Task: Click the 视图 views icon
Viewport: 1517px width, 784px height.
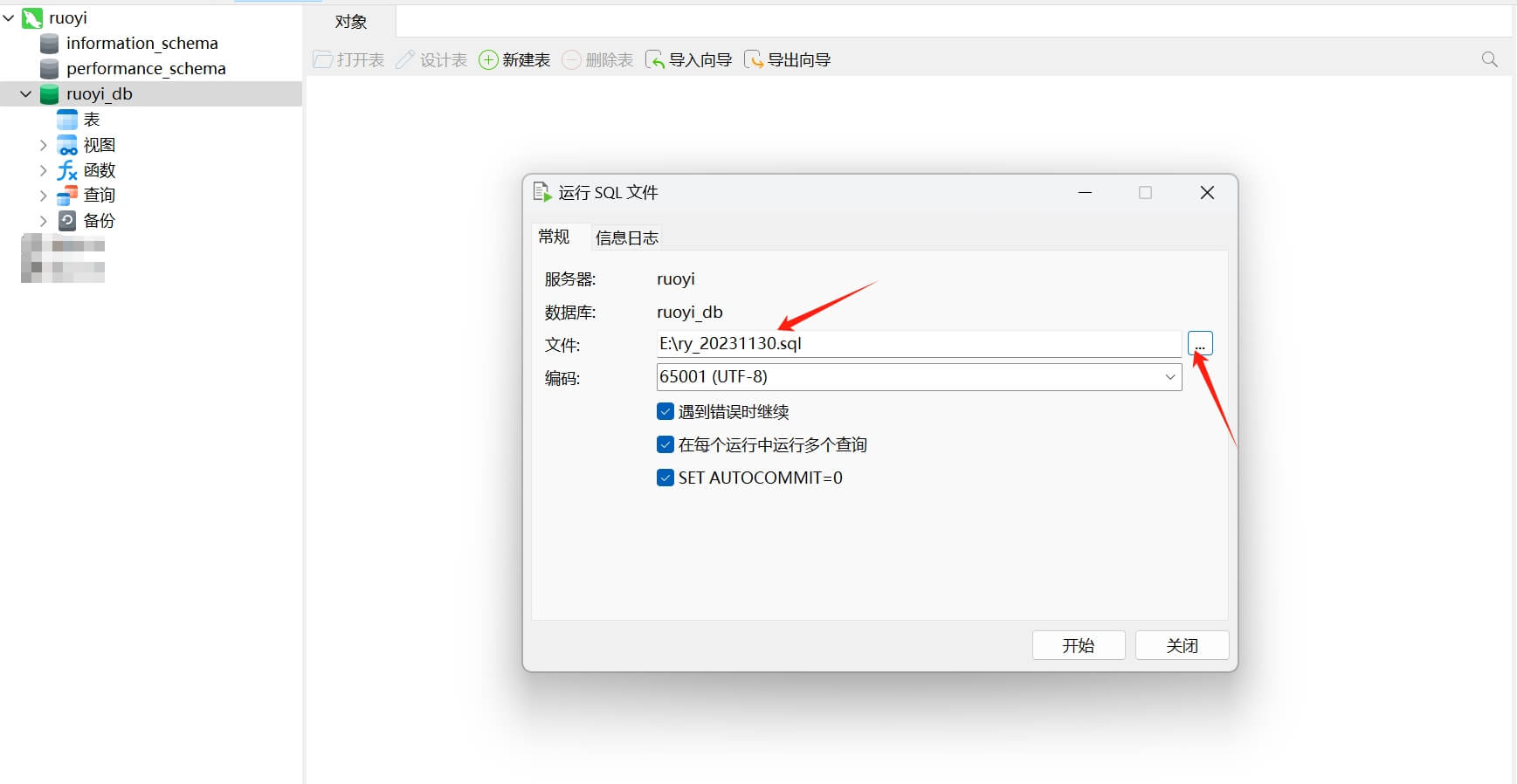Action: point(67,145)
